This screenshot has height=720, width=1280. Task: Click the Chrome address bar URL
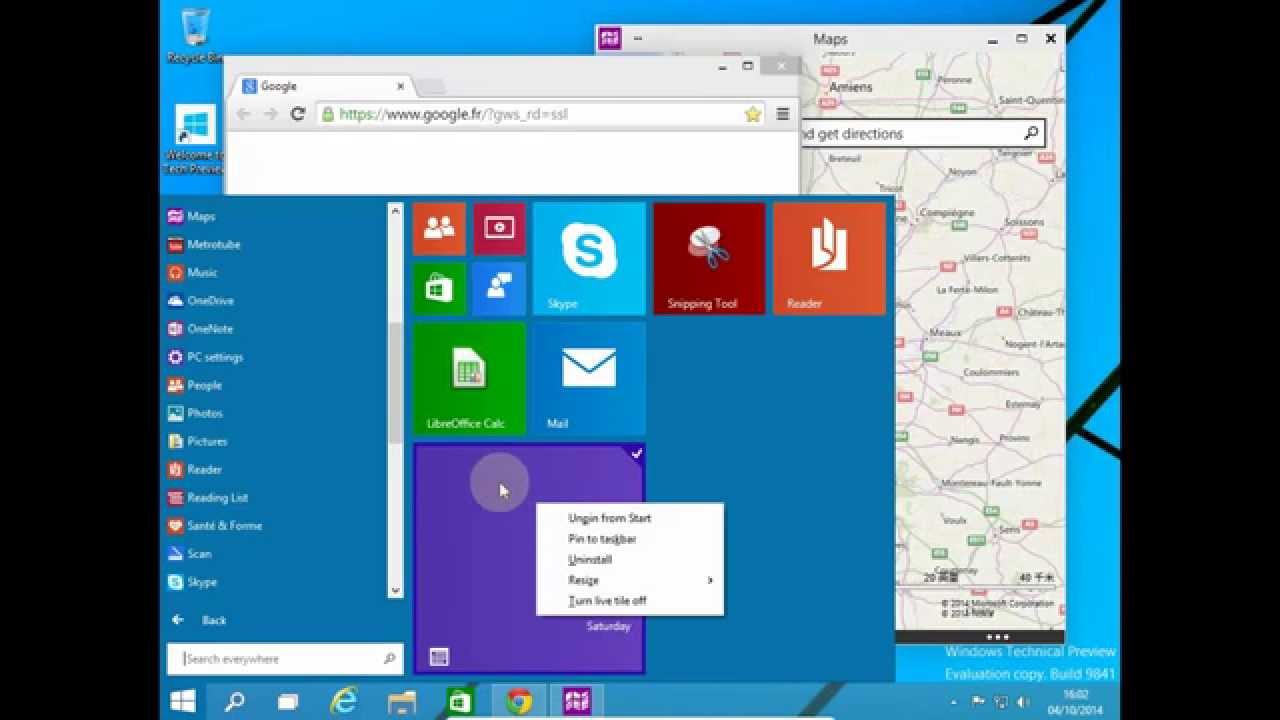tap(453, 114)
